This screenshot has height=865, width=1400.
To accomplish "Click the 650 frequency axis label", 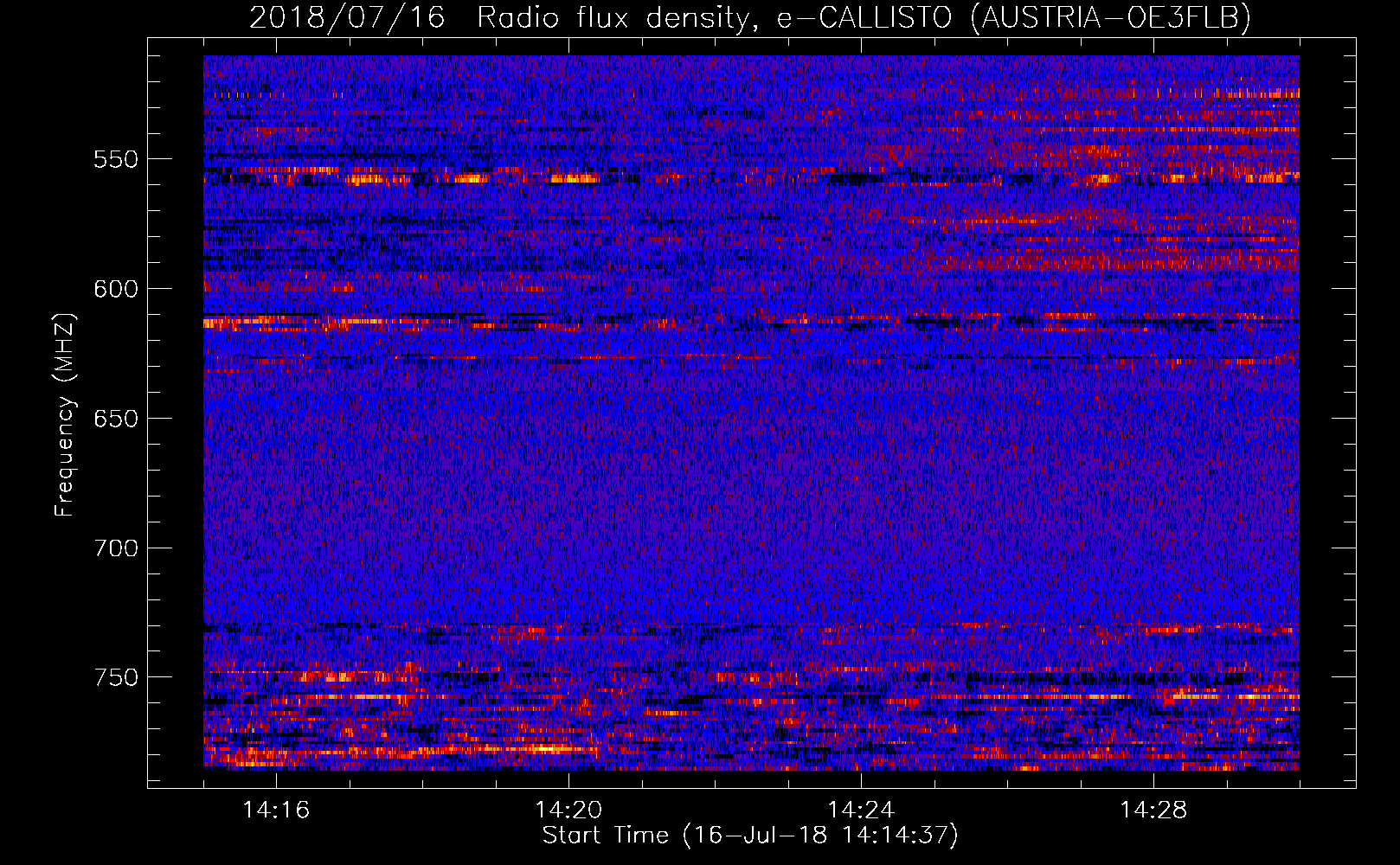I will pos(115,420).
